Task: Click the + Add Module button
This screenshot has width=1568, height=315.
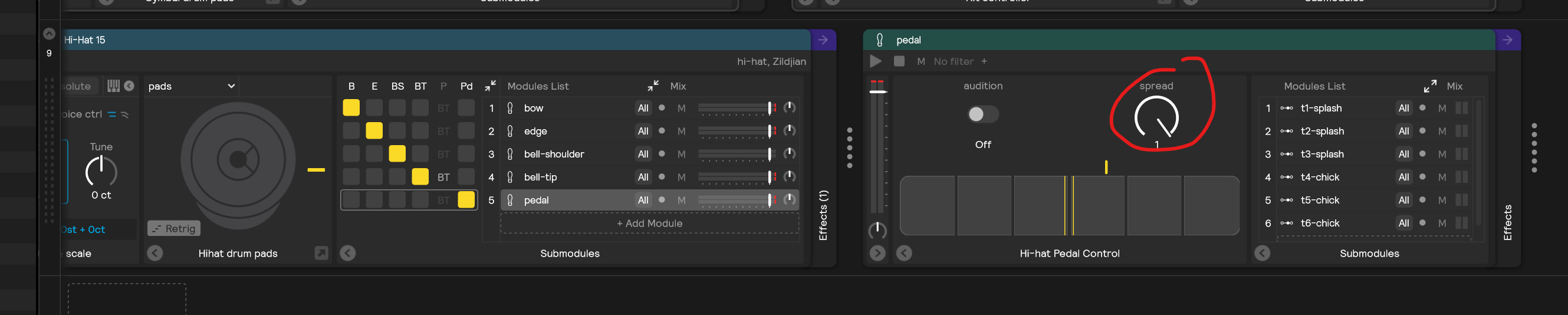Action: (649, 224)
